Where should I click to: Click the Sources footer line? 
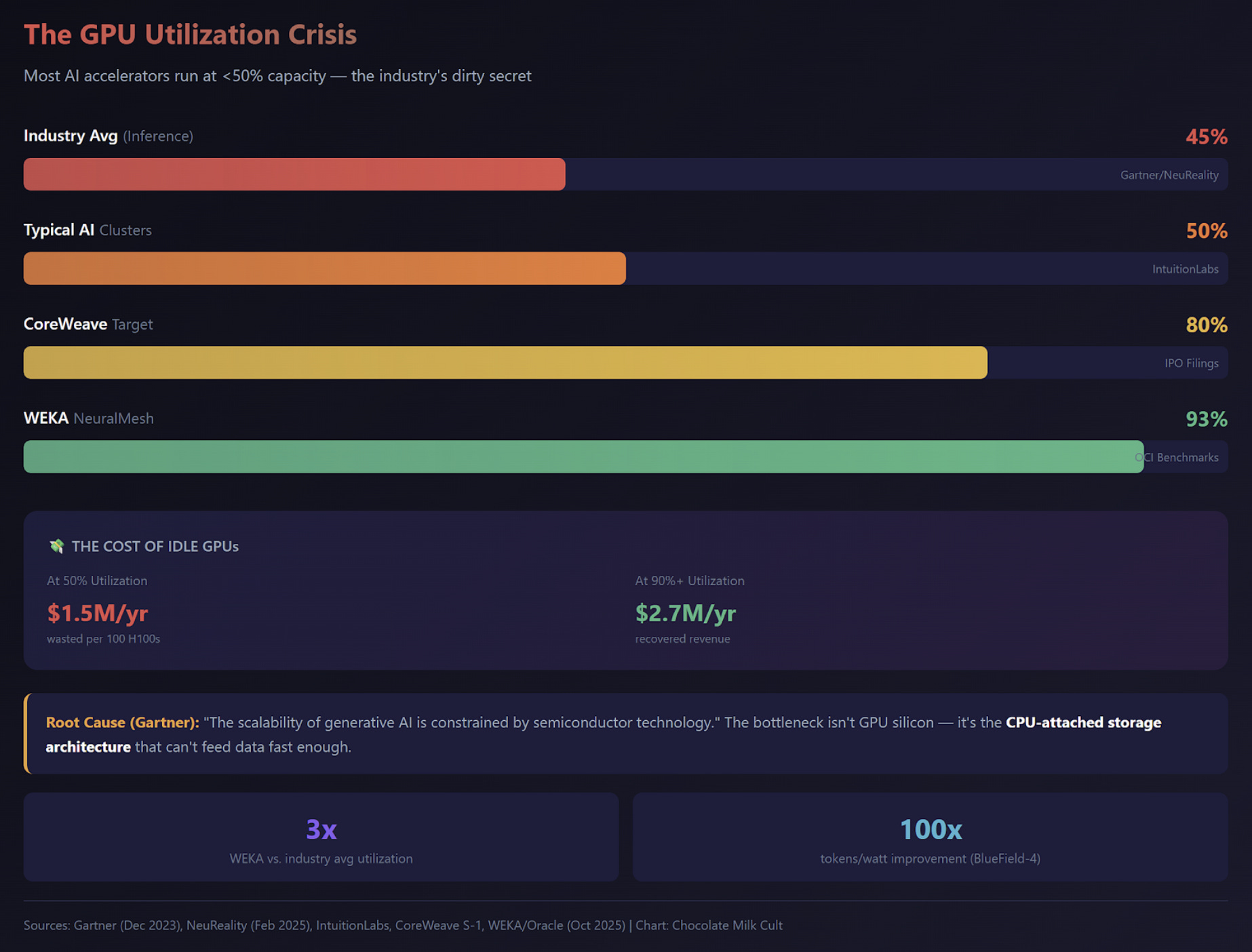[403, 926]
